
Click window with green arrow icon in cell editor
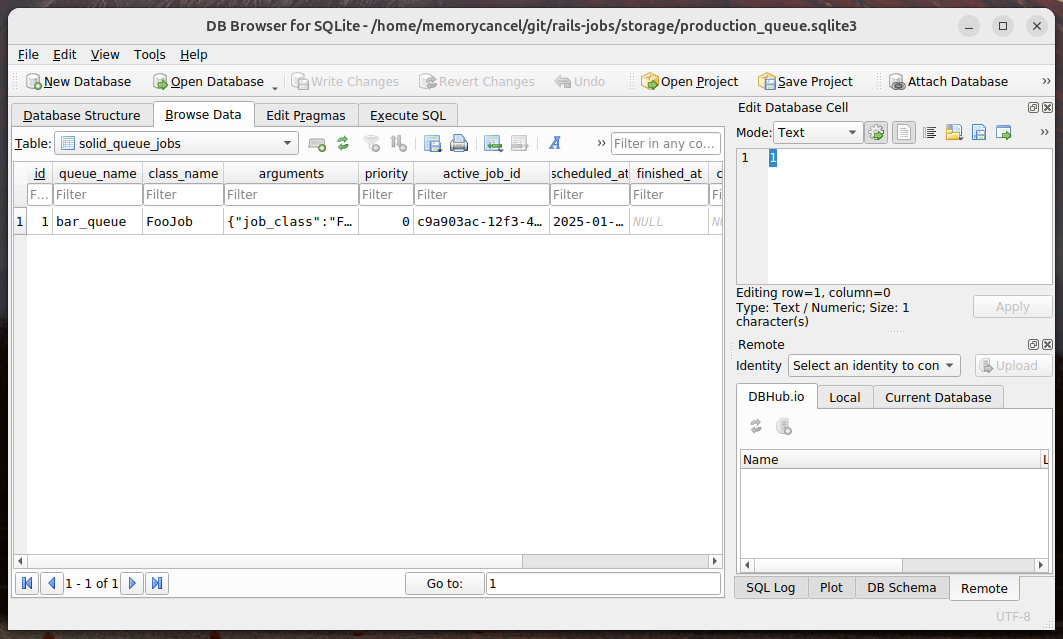(x=1004, y=133)
